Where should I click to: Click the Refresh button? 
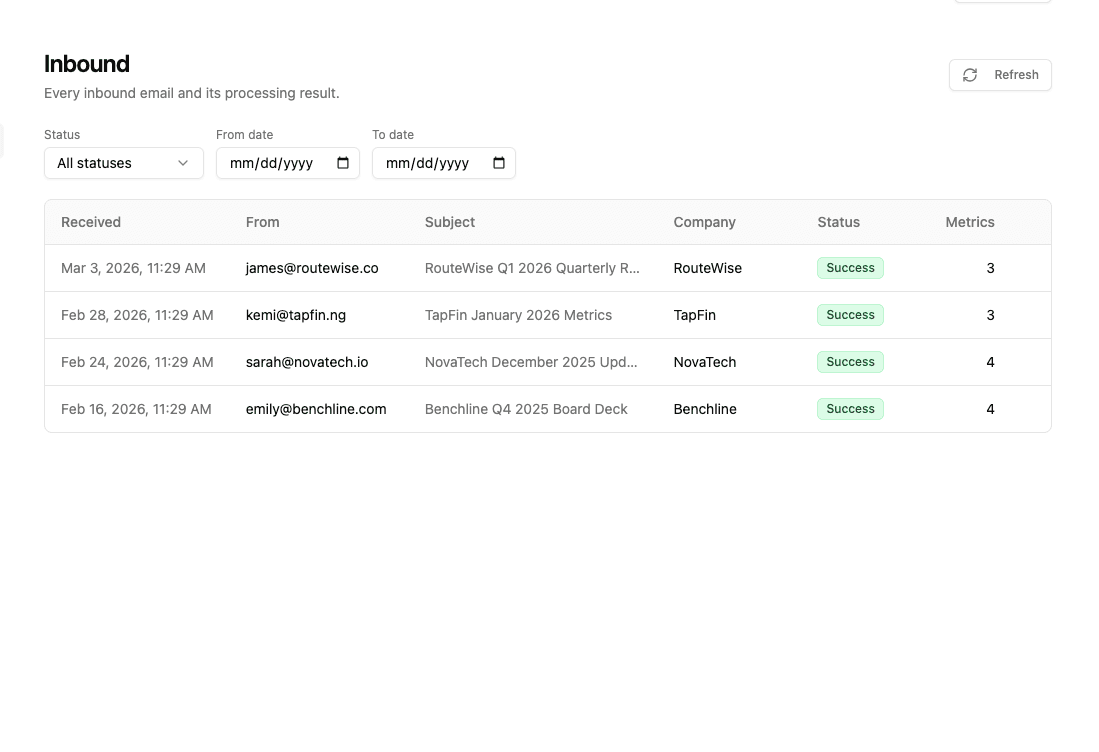(1000, 75)
